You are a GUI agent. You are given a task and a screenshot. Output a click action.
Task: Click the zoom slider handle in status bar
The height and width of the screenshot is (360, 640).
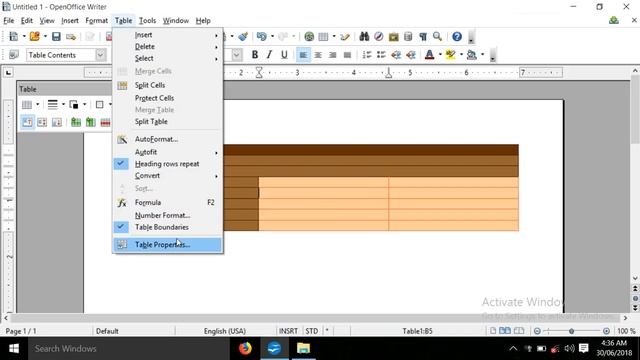click(x=571, y=331)
